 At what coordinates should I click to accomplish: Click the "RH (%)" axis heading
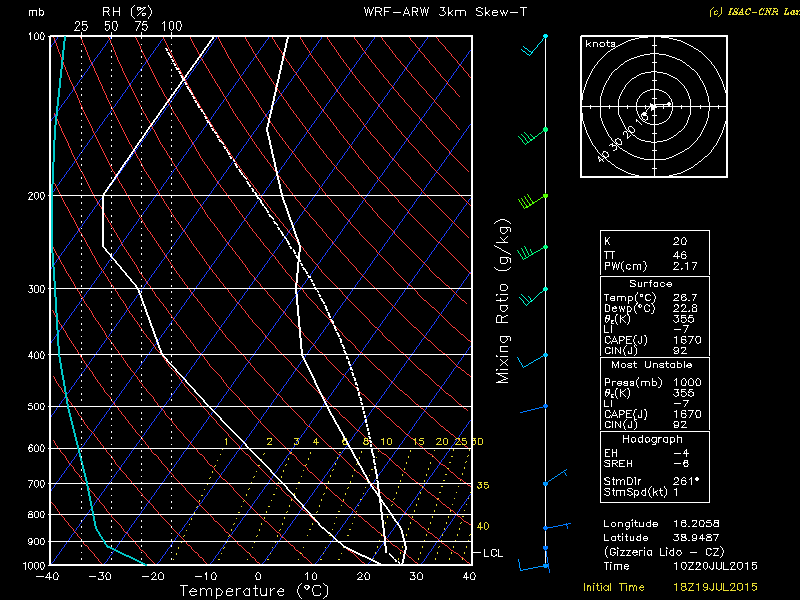pos(127,12)
